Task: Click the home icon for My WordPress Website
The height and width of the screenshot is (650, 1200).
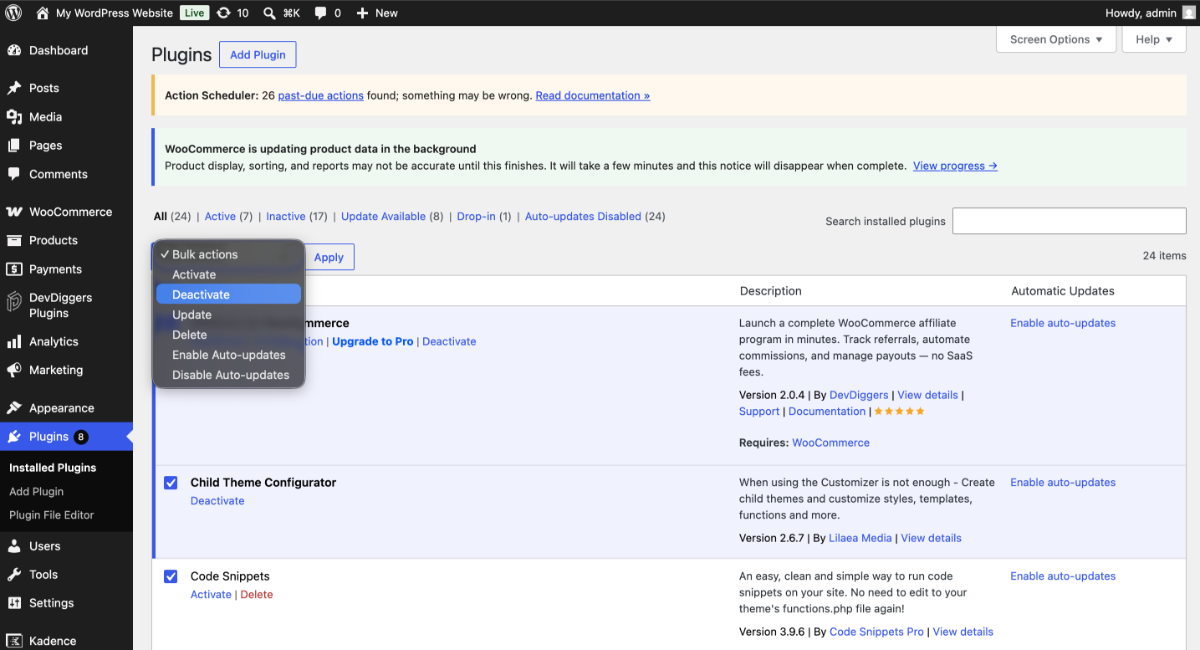Action: pos(42,13)
